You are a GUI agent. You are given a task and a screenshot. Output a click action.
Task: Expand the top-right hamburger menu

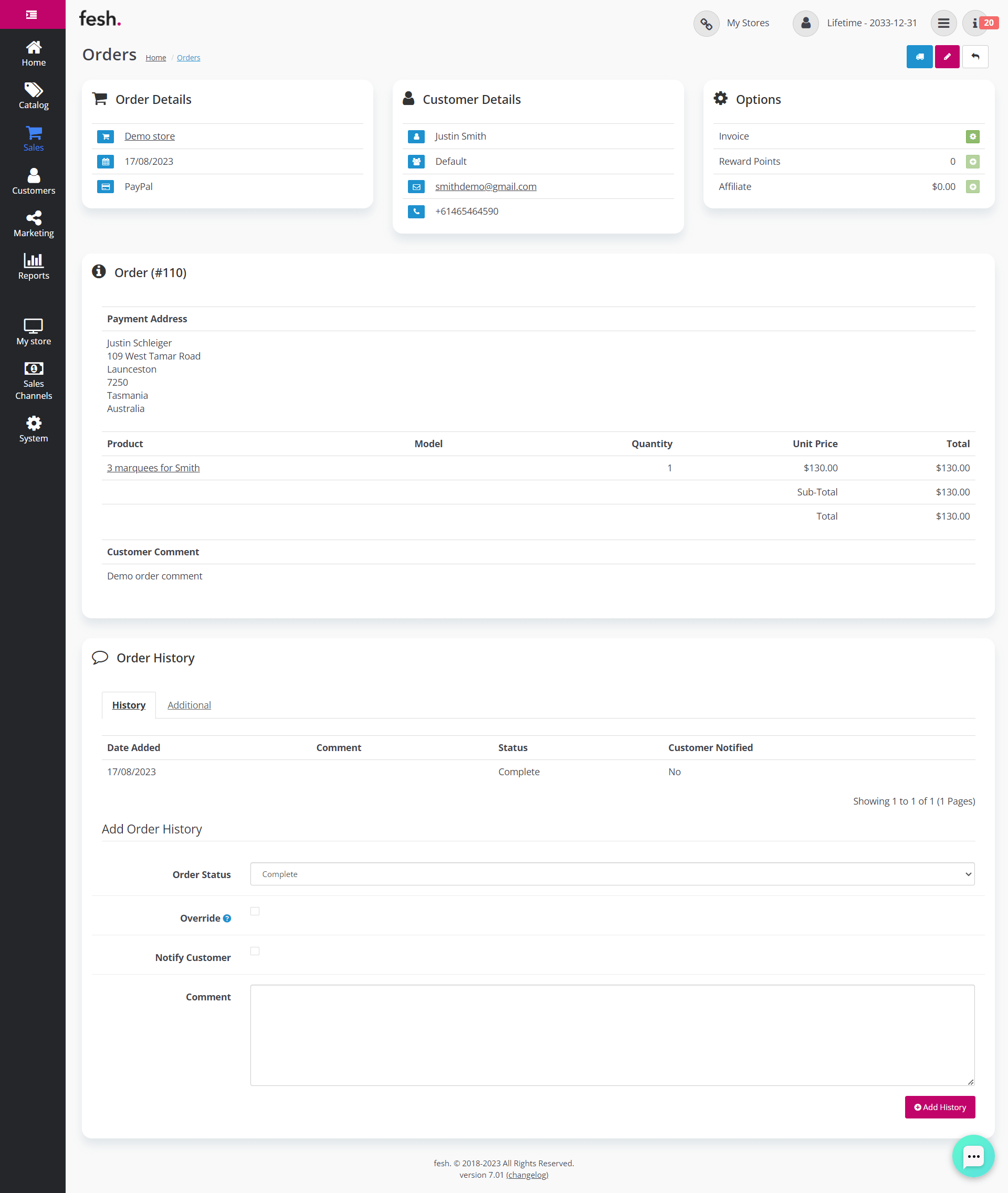(943, 24)
